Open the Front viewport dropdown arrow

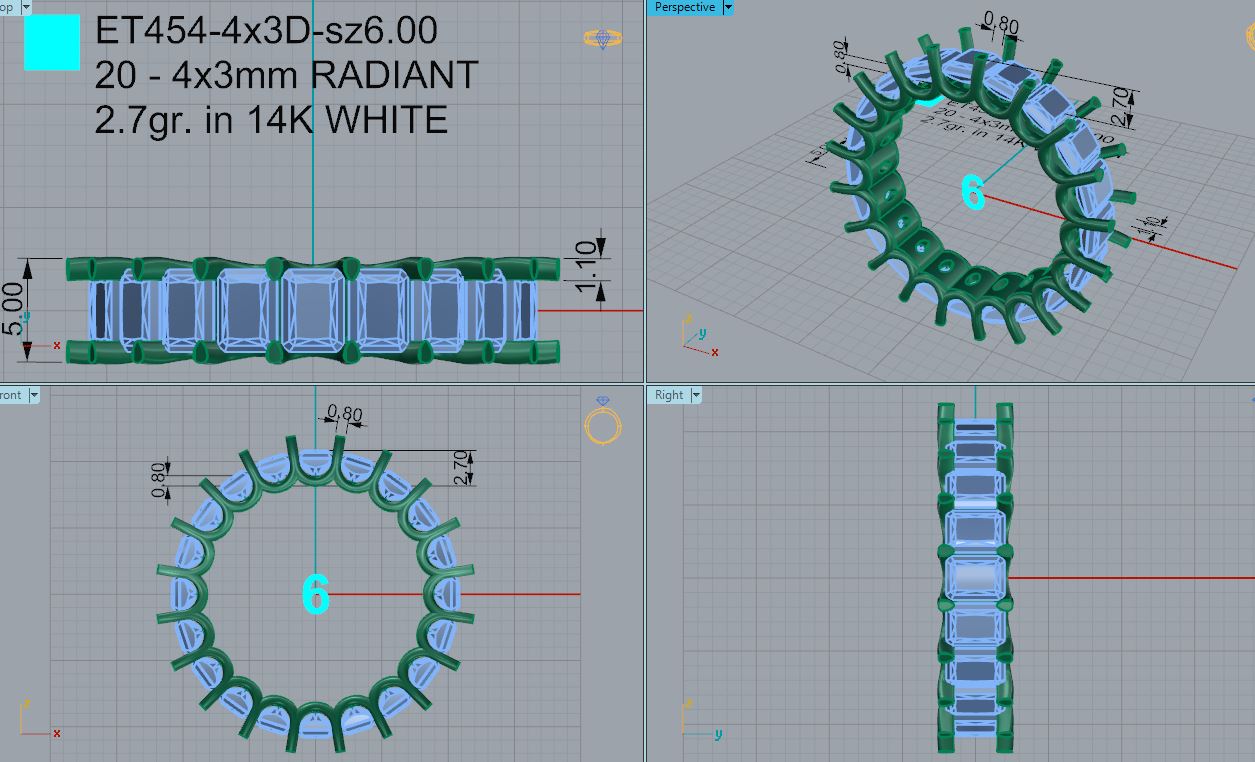(x=33, y=395)
